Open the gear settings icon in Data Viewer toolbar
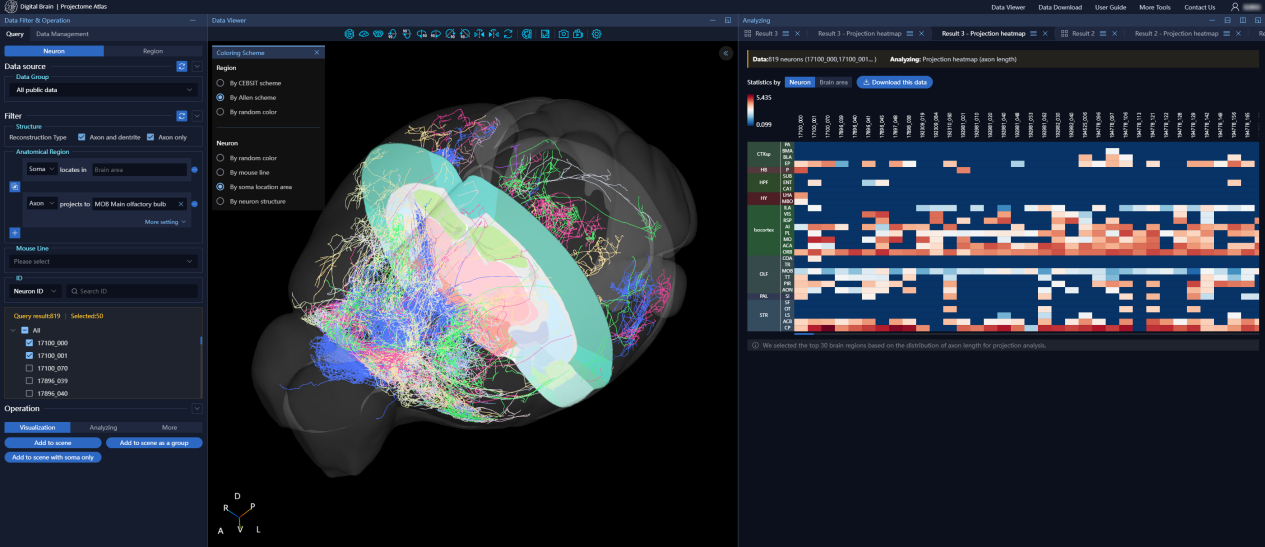The image size is (1265, 547). click(597, 34)
